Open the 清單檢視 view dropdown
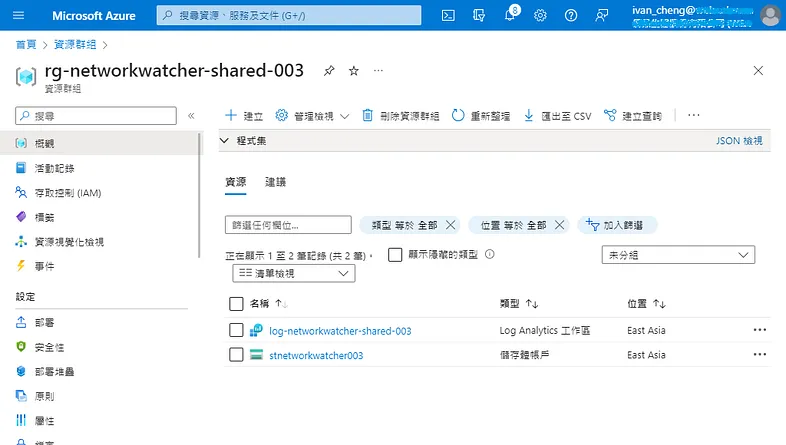 click(294, 274)
